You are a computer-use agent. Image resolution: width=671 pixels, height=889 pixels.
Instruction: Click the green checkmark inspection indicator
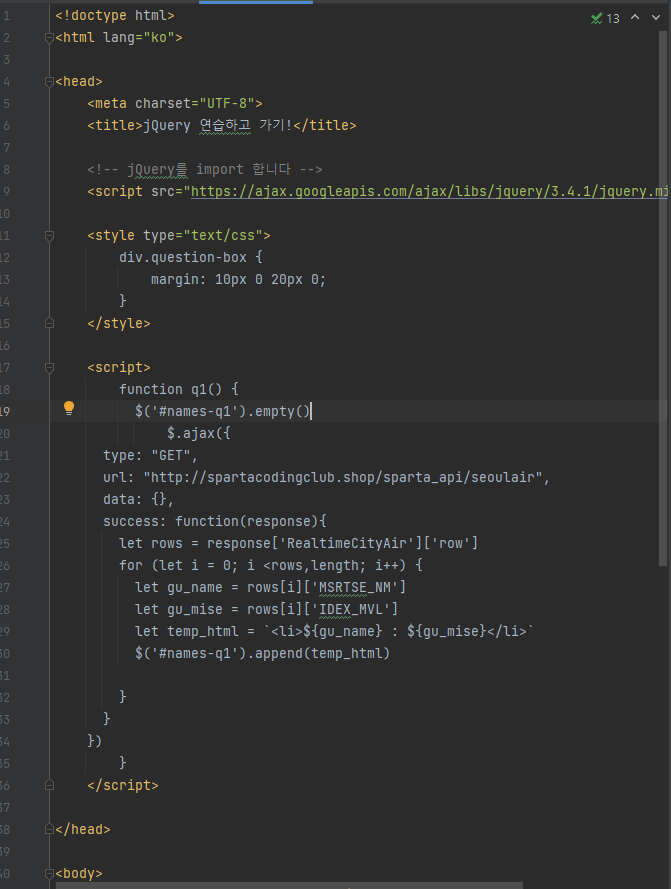coord(596,19)
